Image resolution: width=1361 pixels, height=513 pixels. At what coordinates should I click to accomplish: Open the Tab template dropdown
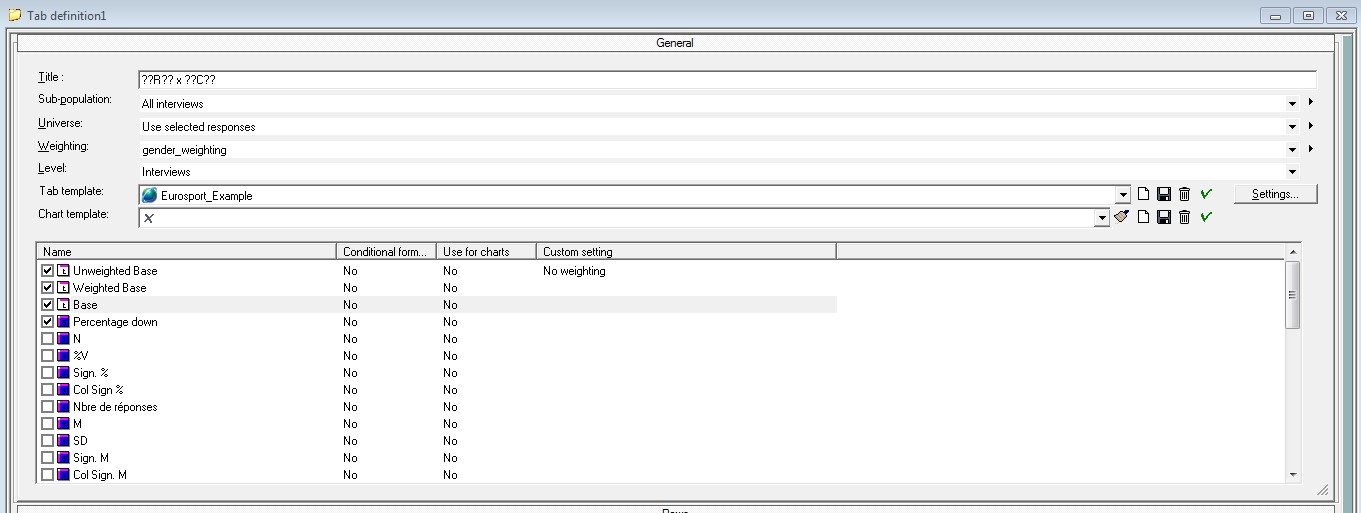click(x=1123, y=195)
